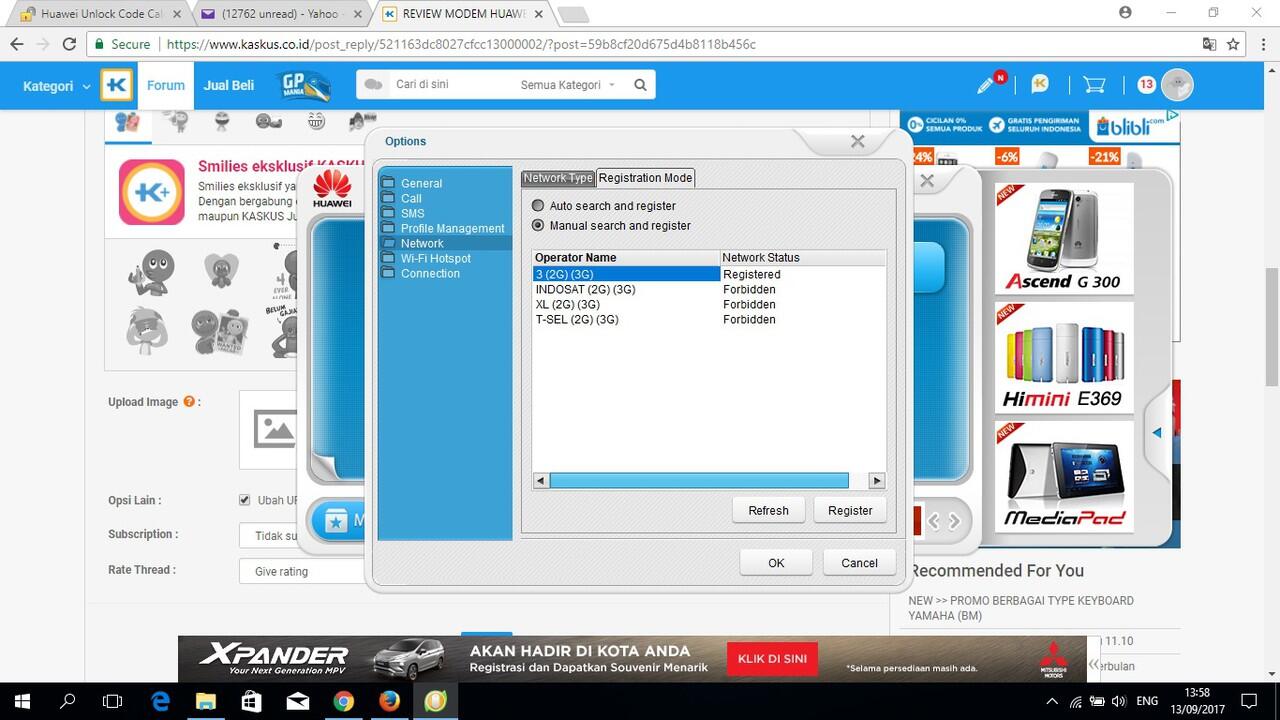1280x720 pixels.
Task: Click the Secure padlock in the address bar
Action: coord(100,44)
